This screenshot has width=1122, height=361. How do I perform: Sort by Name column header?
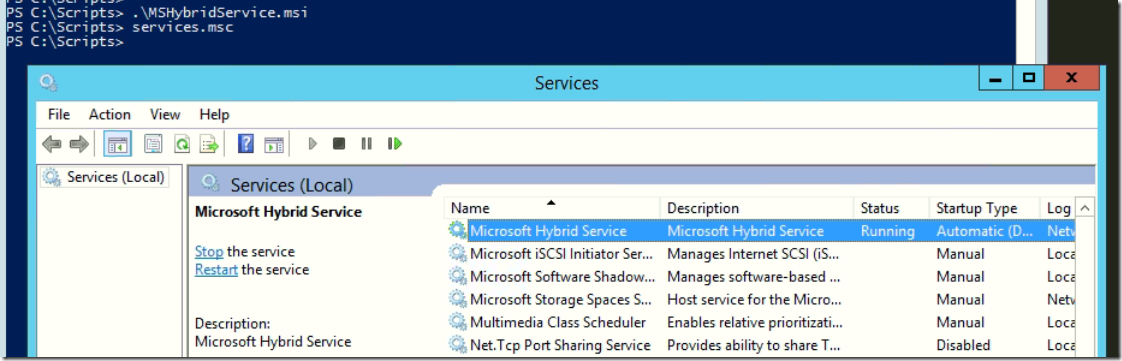point(552,208)
